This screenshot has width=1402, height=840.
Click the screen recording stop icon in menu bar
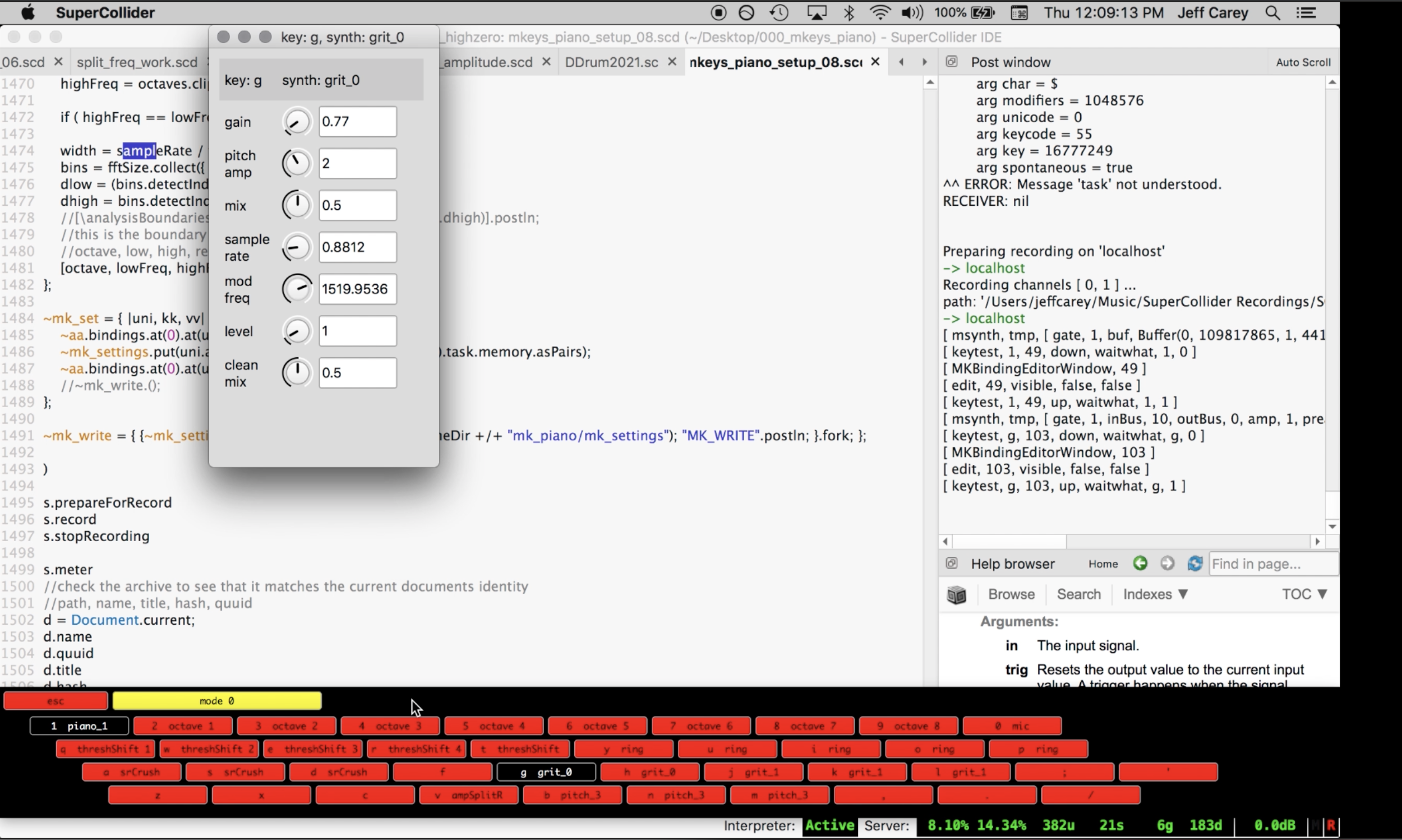718,12
